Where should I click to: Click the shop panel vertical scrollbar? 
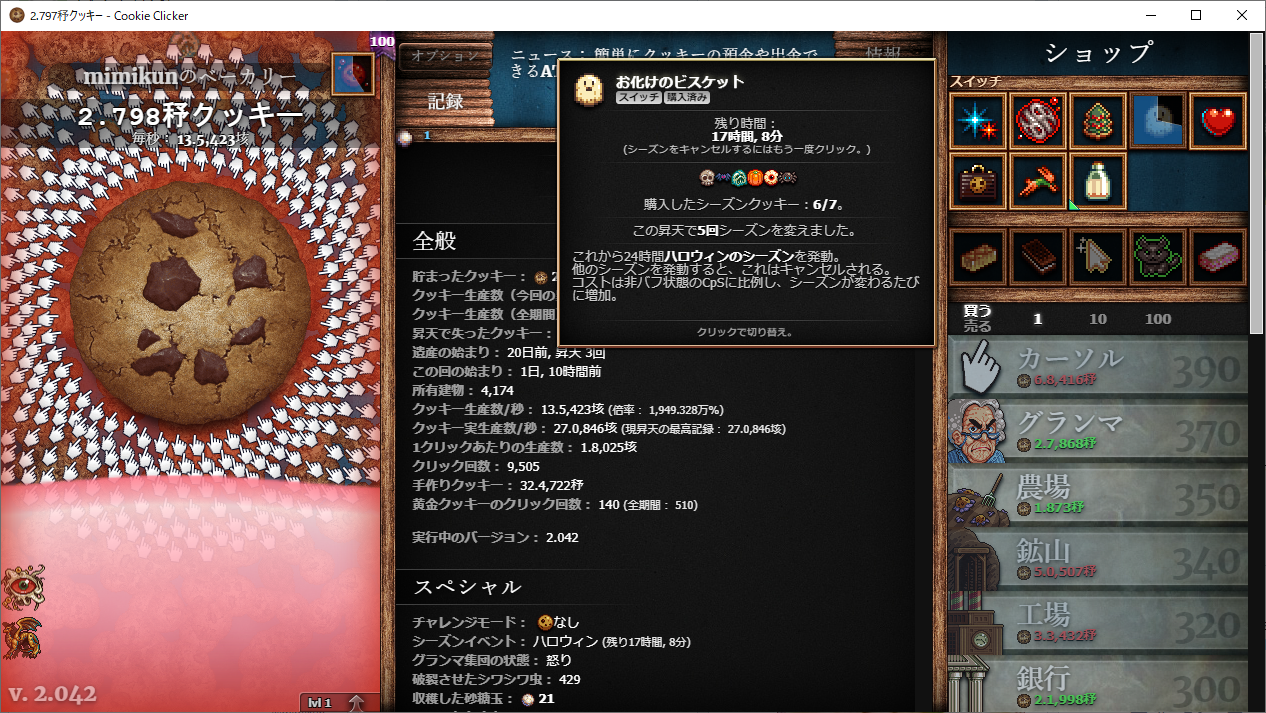(x=1257, y=184)
